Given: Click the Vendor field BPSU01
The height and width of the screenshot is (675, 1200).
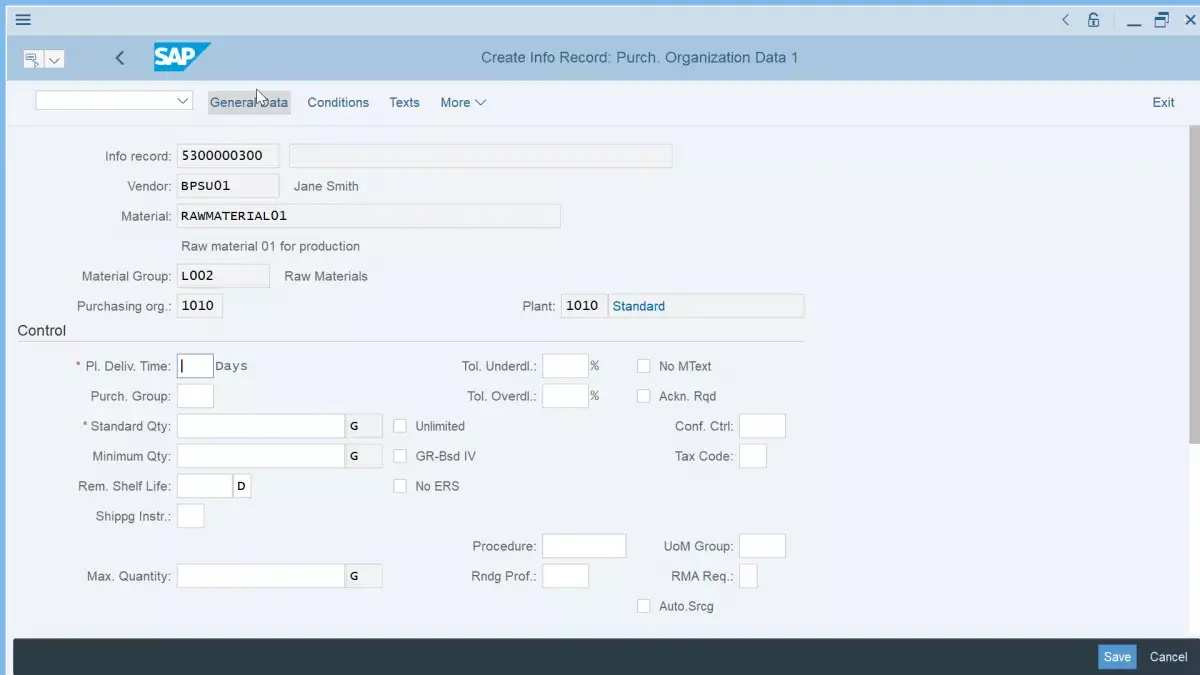Looking at the screenshot, I should (x=228, y=186).
